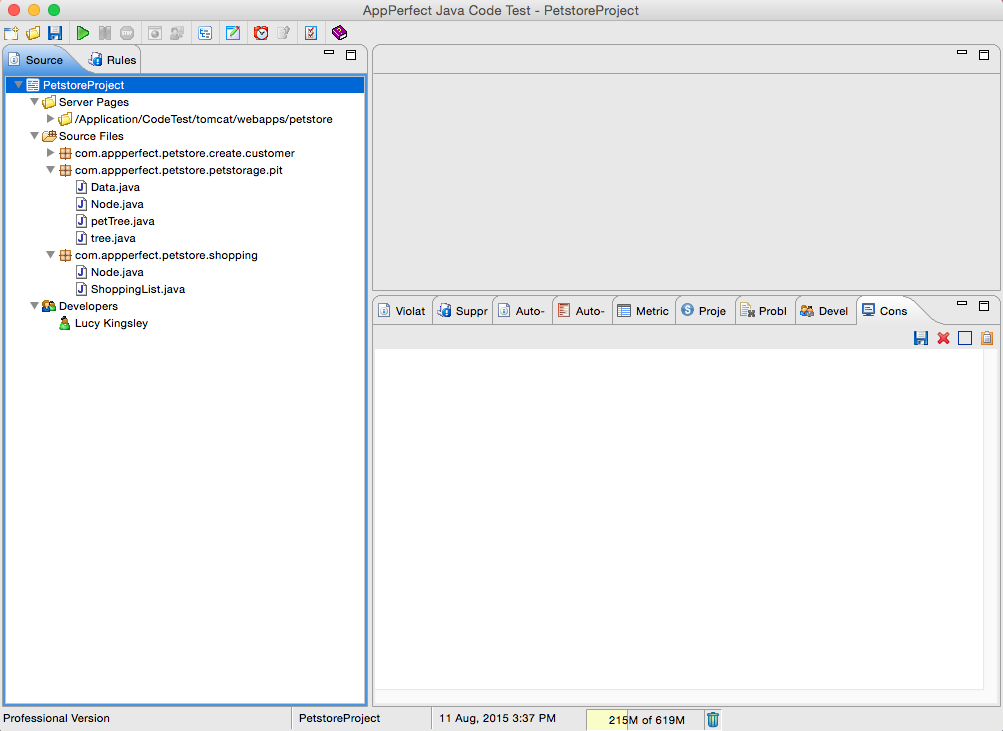Open the Auto- tab with red report icon

coord(582,311)
